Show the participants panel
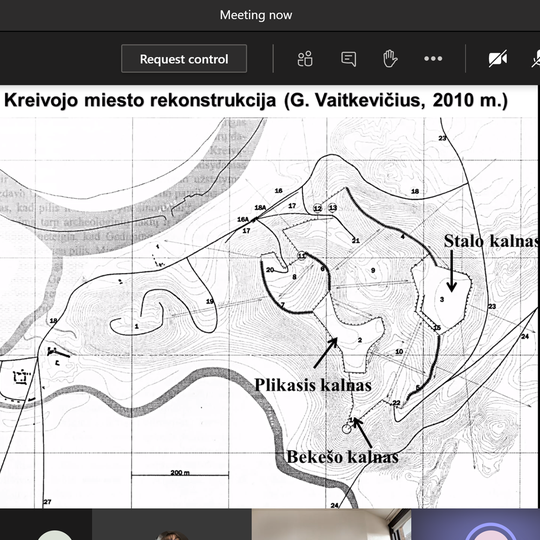540x540 pixels. point(305,59)
